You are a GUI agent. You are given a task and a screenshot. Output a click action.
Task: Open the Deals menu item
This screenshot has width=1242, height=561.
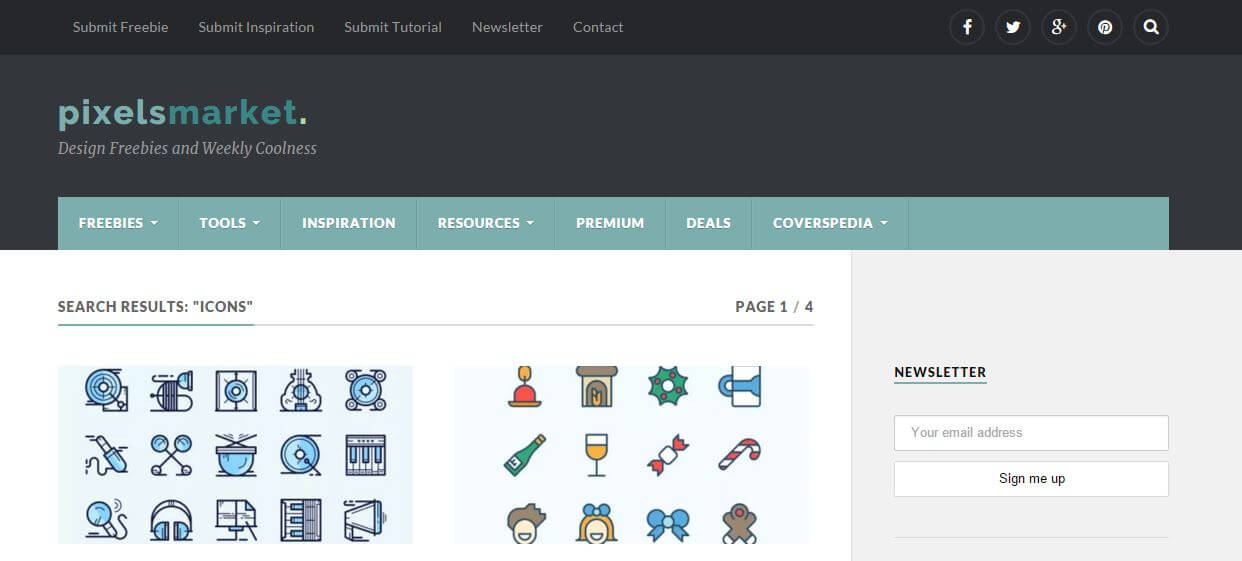click(x=708, y=223)
